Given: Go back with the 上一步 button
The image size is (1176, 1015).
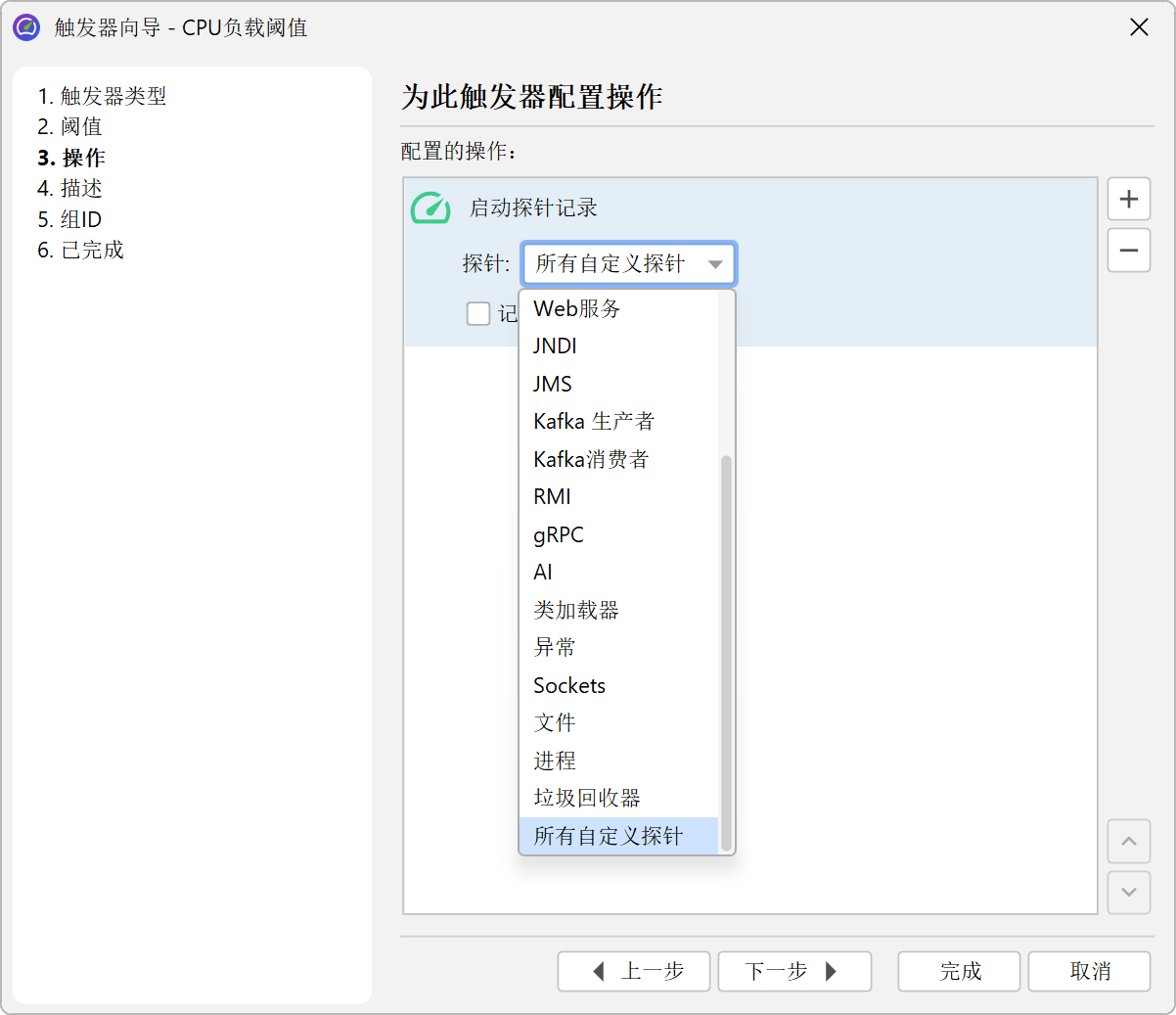Looking at the screenshot, I should click(634, 971).
